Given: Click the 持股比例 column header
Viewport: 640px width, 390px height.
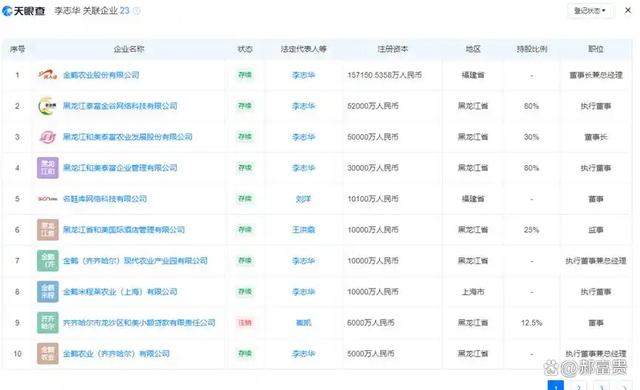Looking at the screenshot, I should pyautogui.click(x=531, y=49).
